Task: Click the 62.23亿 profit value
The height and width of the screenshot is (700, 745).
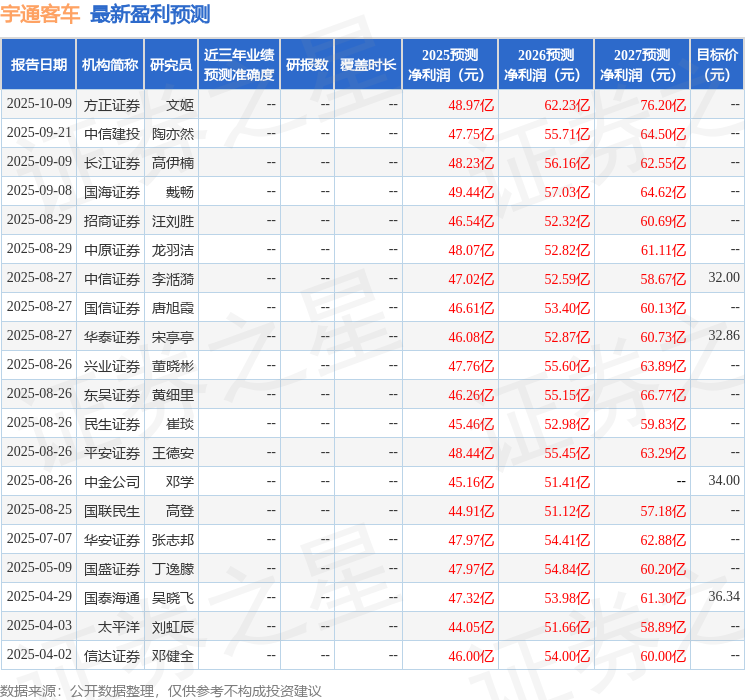Action: click(567, 105)
